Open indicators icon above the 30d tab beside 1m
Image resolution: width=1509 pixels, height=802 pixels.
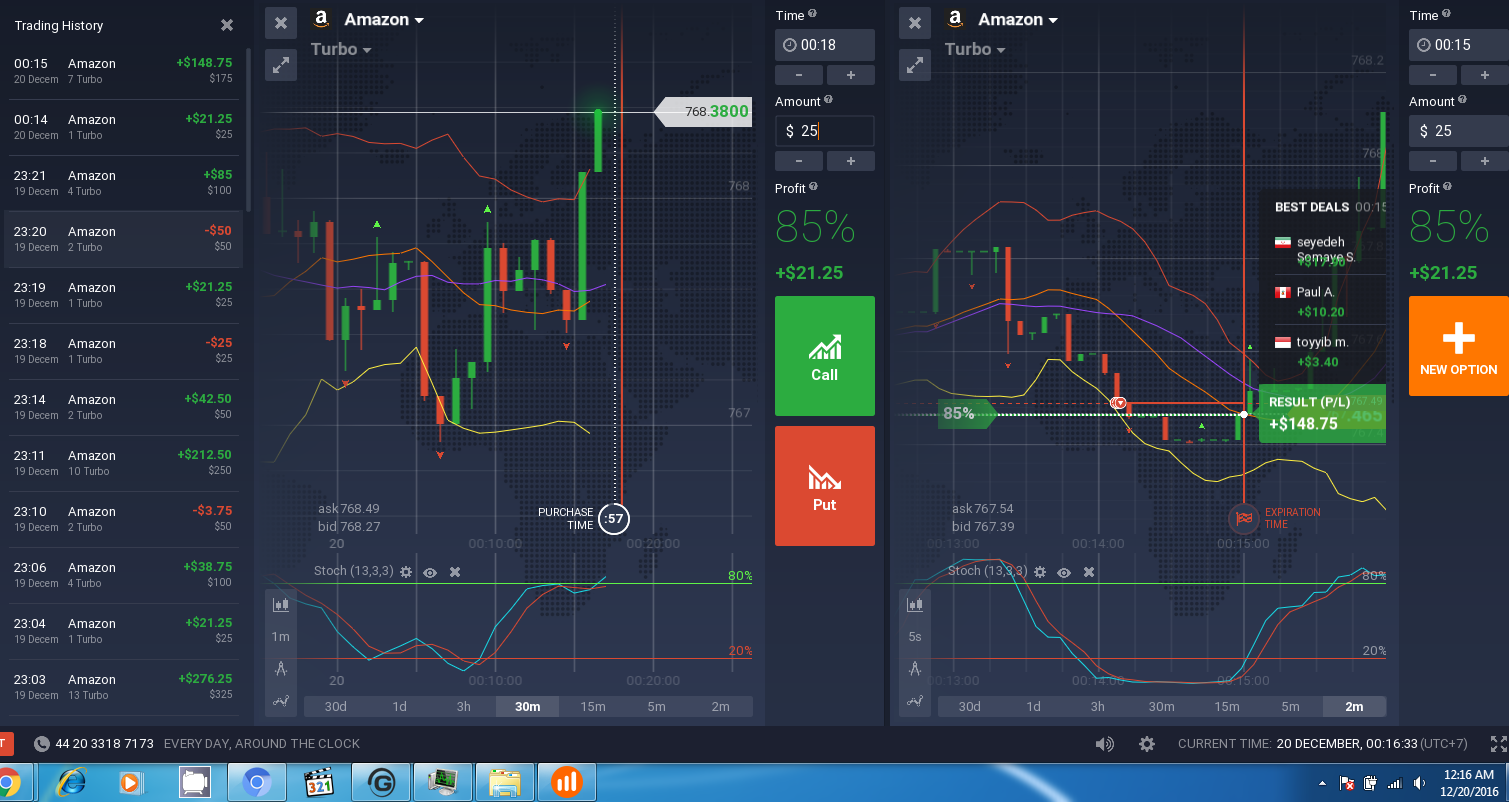coord(281,701)
